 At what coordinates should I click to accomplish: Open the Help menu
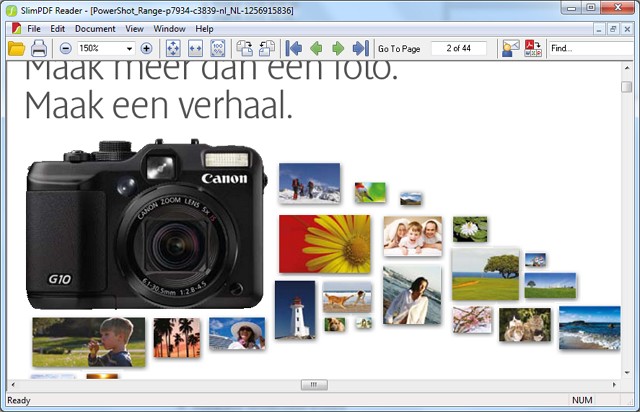[204, 29]
